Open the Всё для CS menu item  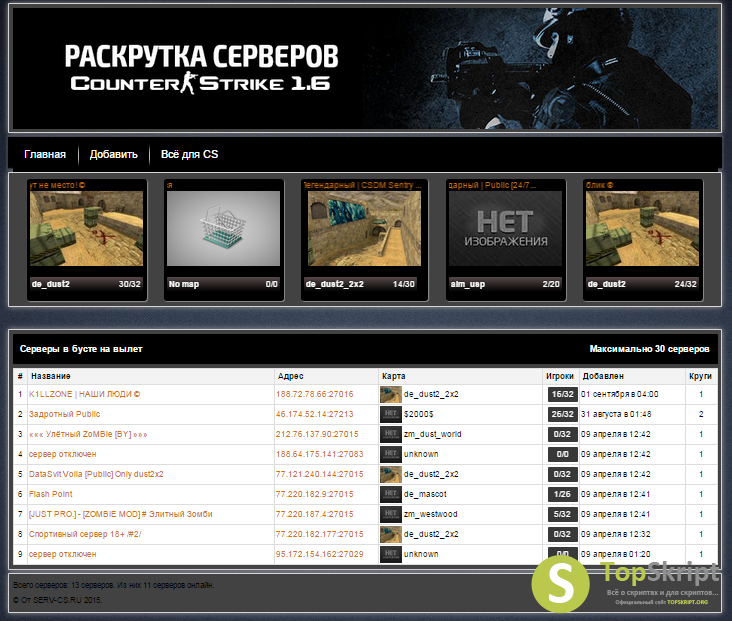(x=189, y=155)
